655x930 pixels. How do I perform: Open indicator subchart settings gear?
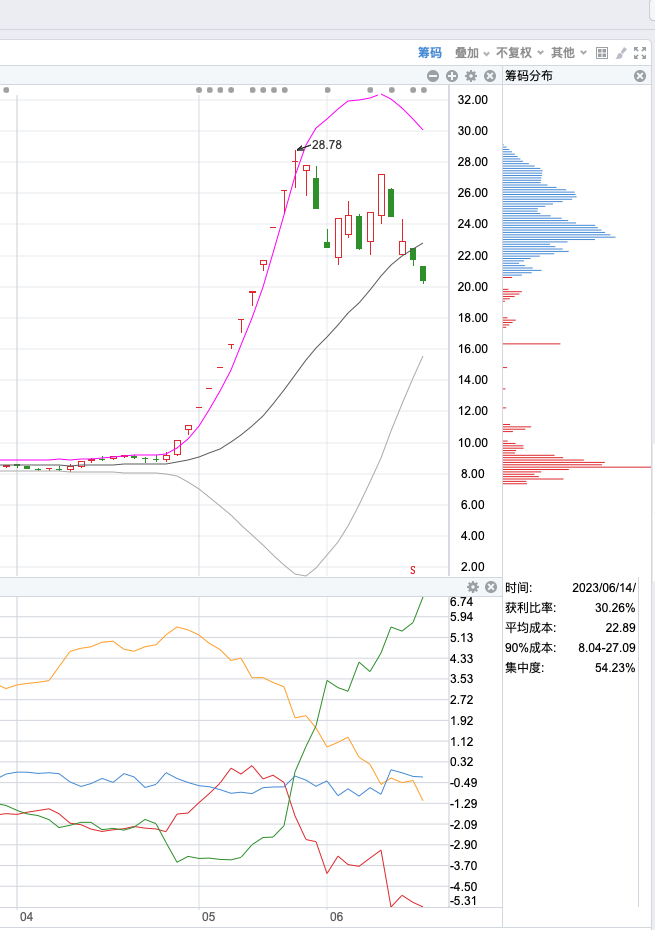(x=473, y=587)
